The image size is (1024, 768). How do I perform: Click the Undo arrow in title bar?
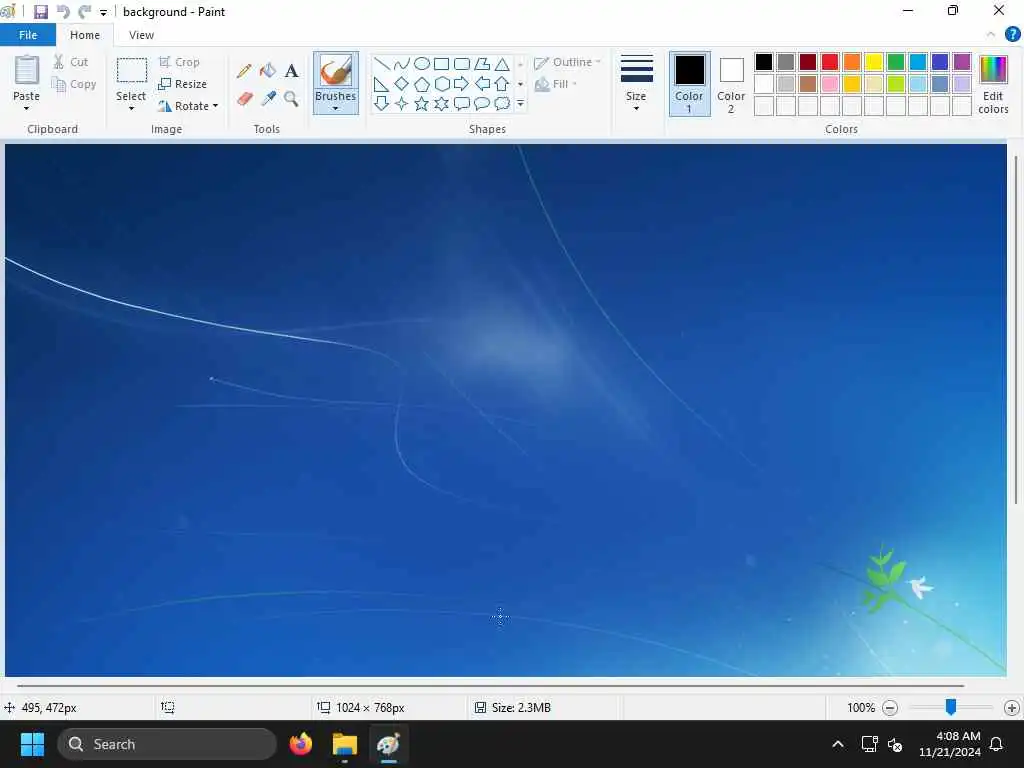(63, 12)
